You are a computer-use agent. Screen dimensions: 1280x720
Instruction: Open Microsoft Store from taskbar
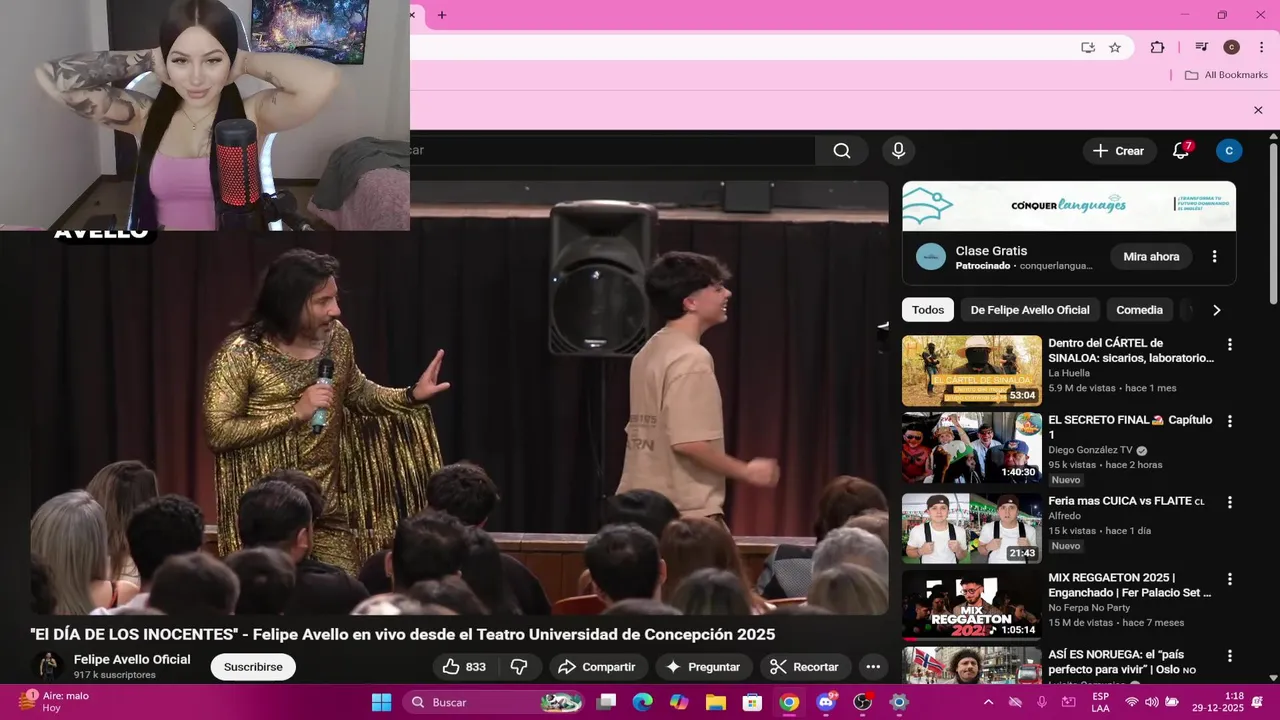(752, 702)
